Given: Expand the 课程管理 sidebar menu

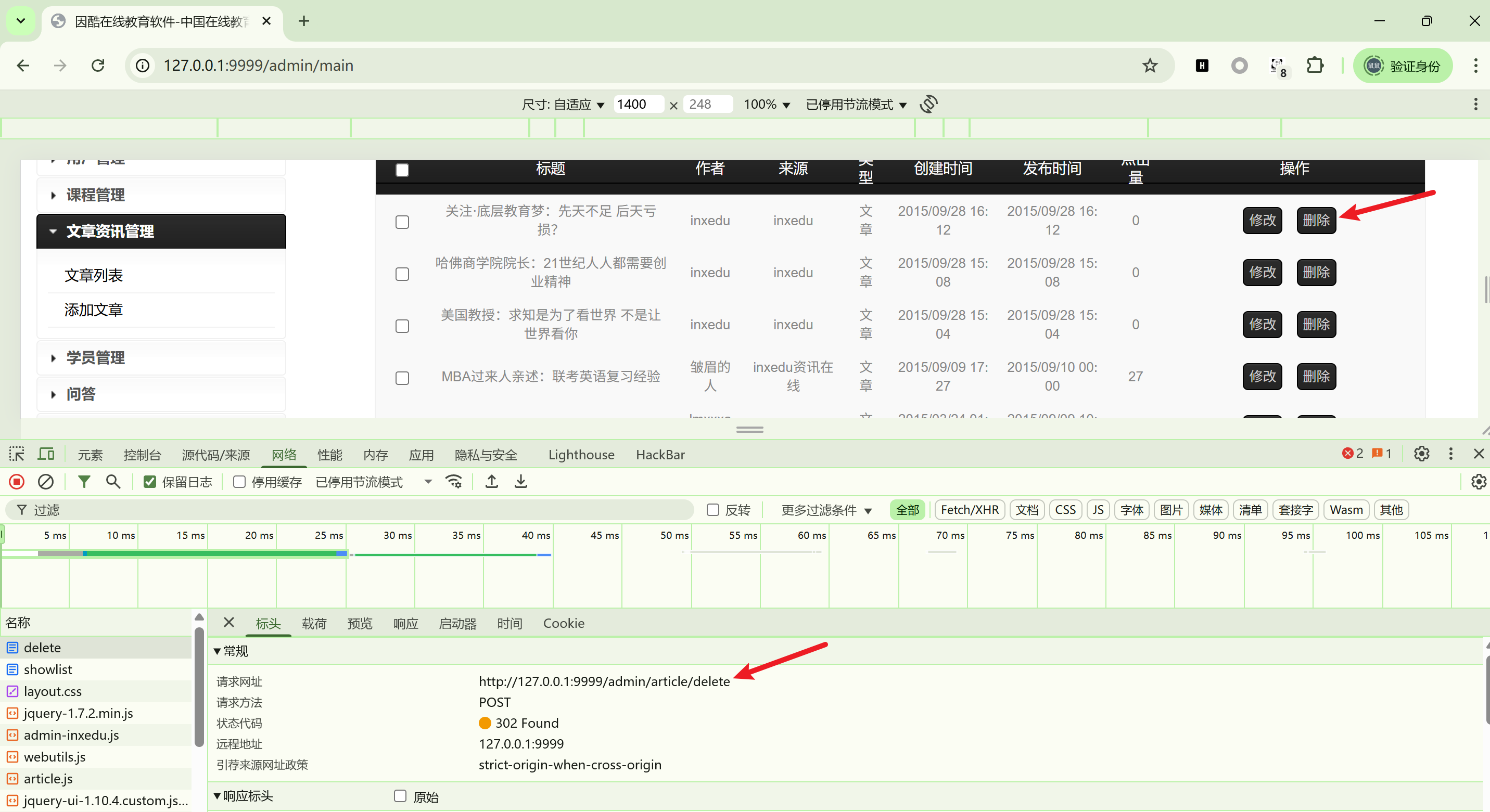Looking at the screenshot, I should [95, 196].
